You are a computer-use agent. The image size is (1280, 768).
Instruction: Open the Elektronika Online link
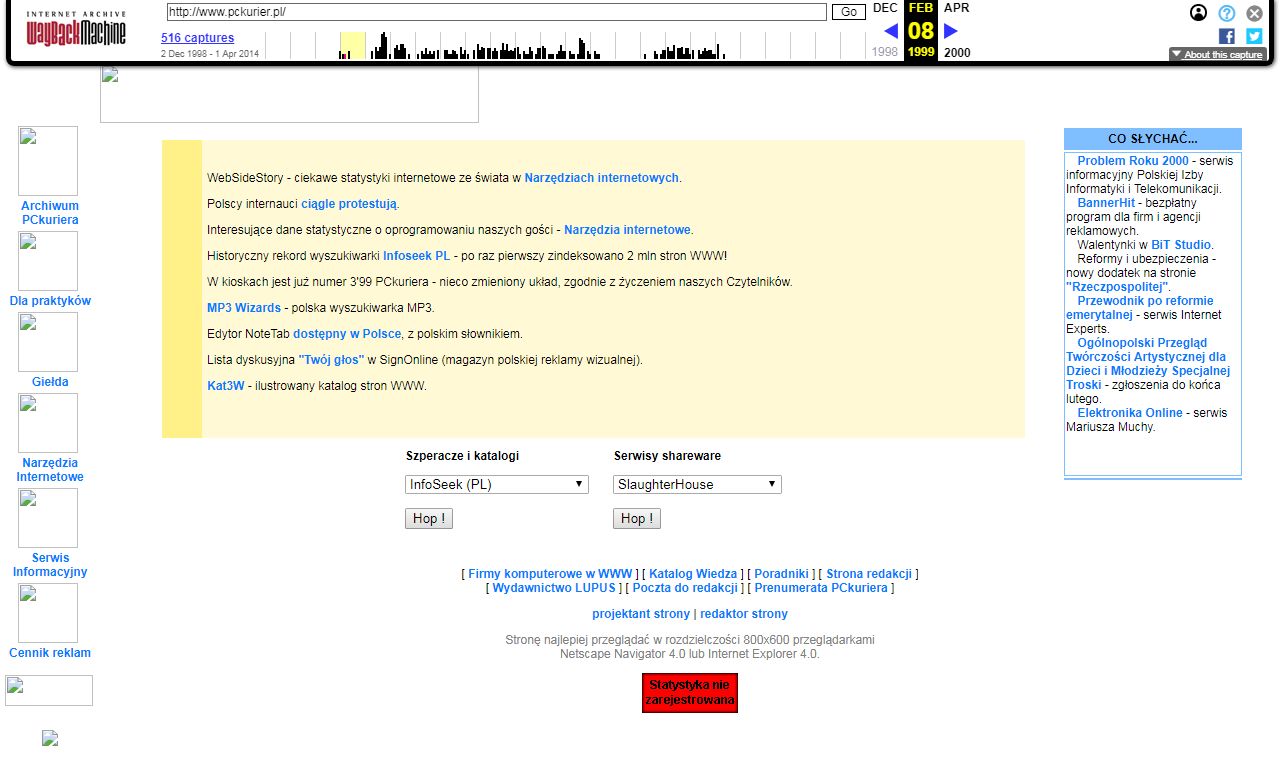[x=1130, y=413]
